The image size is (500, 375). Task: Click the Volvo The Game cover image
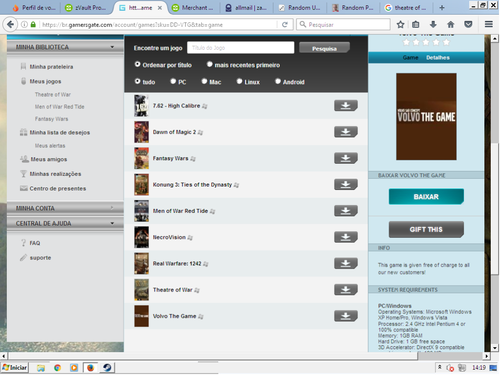tap(426, 117)
